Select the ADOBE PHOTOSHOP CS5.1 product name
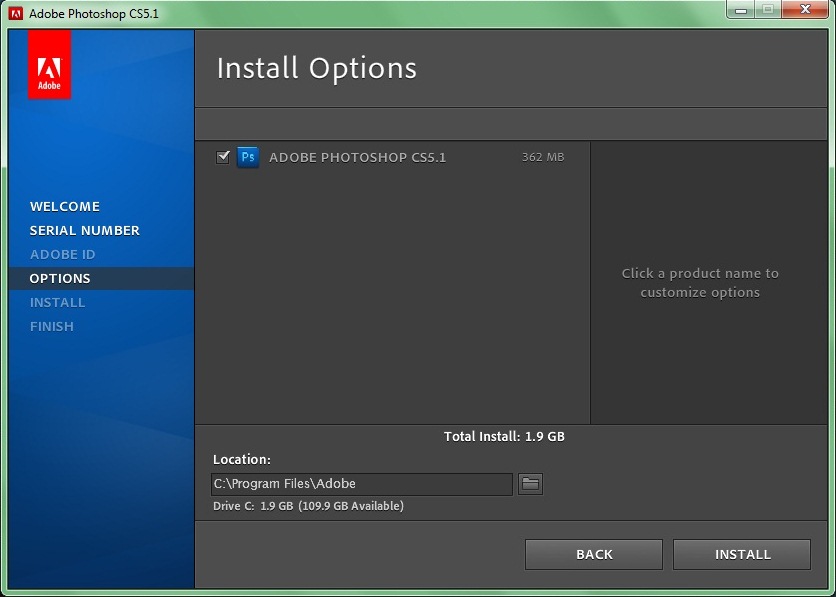836x597 pixels. coord(357,158)
